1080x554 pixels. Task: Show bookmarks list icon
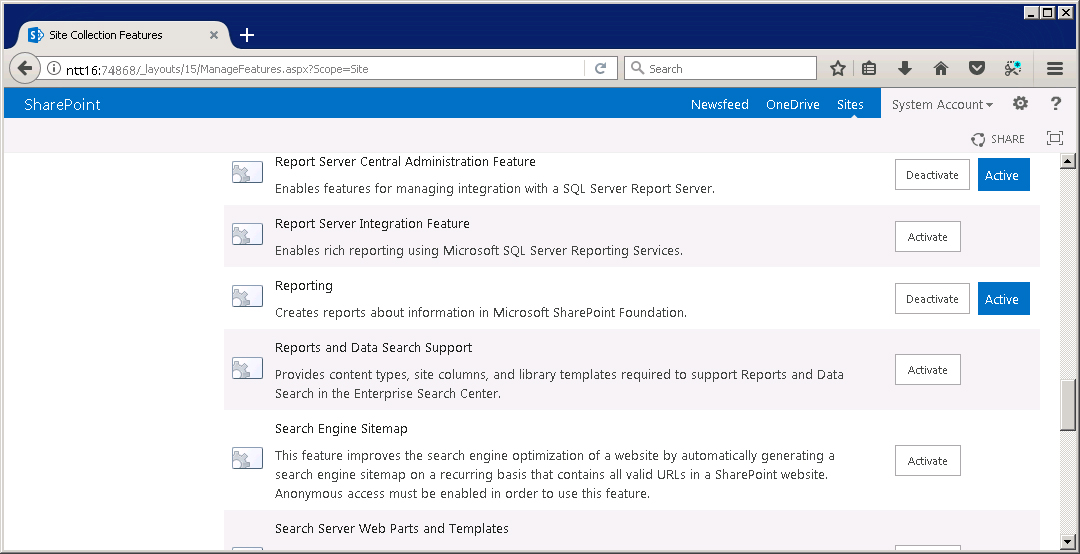(869, 68)
